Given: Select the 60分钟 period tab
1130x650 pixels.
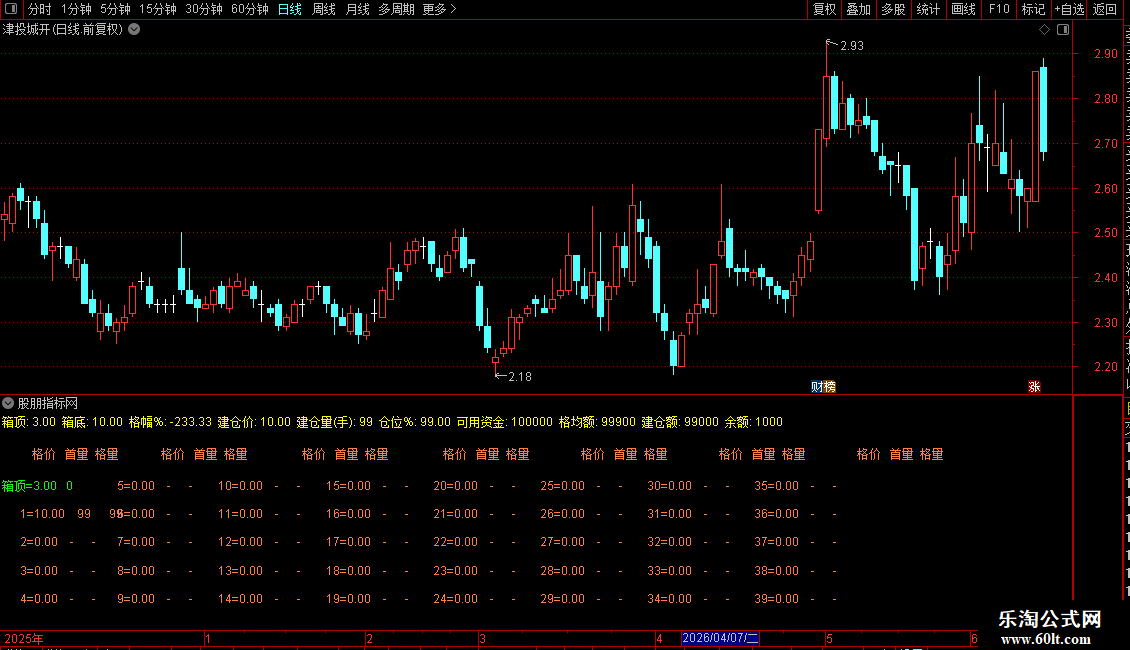Looking at the screenshot, I should click(x=250, y=9).
